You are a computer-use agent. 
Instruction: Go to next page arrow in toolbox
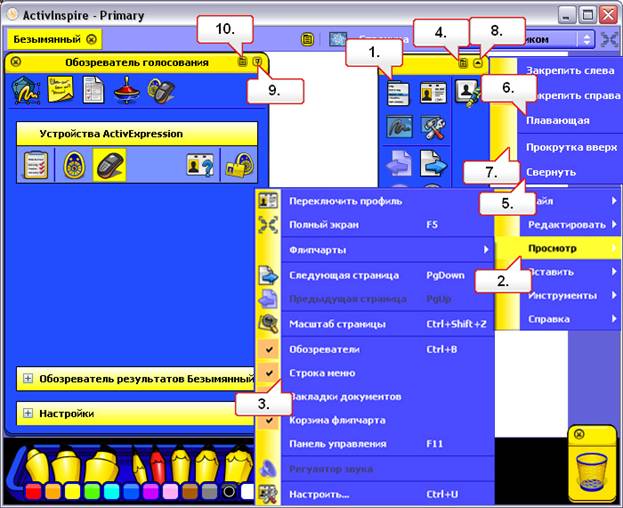(433, 163)
